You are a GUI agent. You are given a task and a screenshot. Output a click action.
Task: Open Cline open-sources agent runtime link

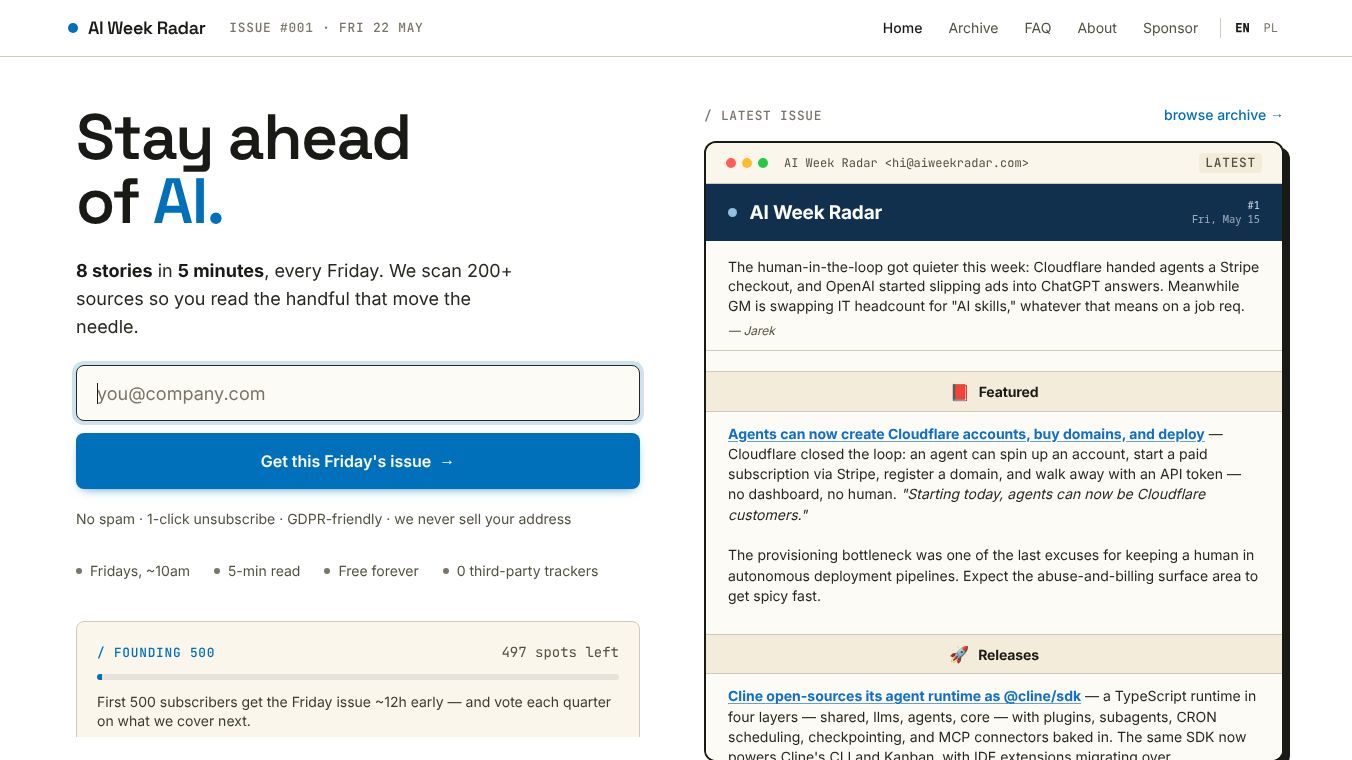(906, 696)
